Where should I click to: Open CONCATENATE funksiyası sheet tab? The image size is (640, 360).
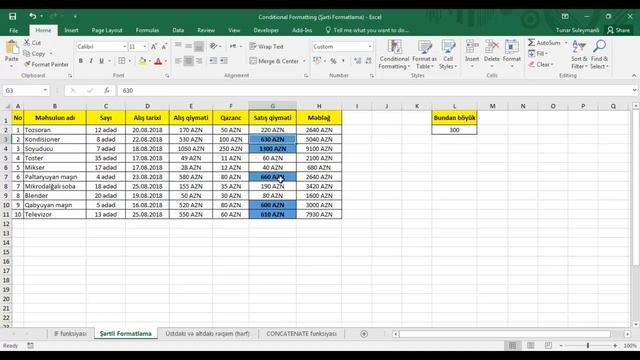302,333
